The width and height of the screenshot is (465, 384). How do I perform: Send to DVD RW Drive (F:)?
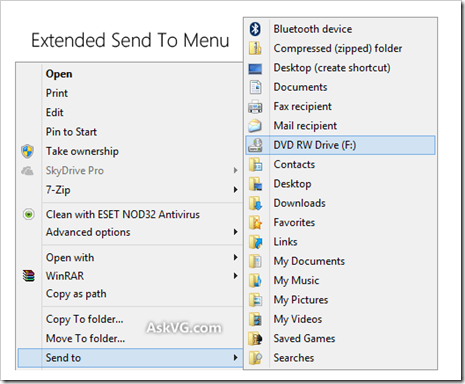[340, 145]
